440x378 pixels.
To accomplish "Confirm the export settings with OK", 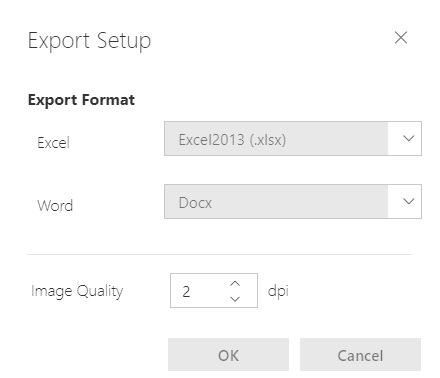I will 228,354.
